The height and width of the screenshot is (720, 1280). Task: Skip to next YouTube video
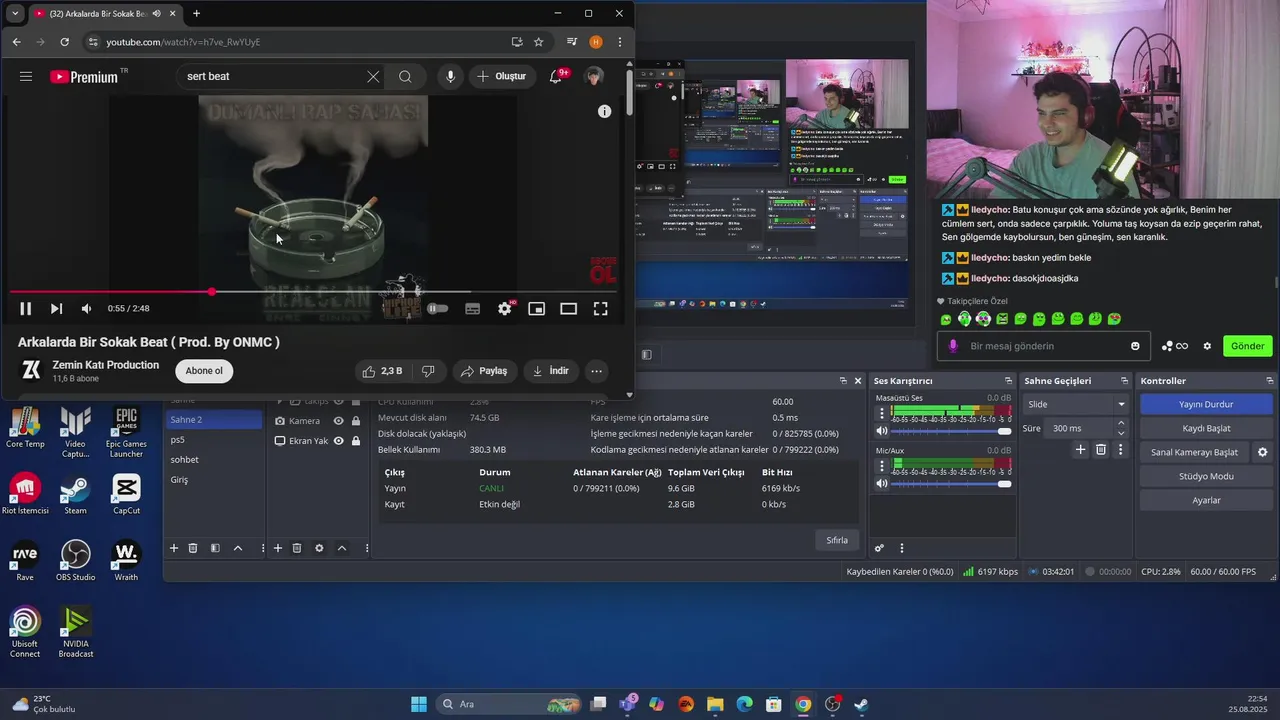pos(56,309)
